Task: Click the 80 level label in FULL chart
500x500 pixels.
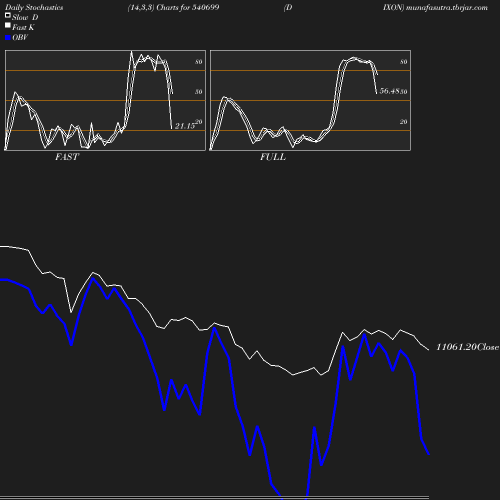Action: tap(403, 62)
